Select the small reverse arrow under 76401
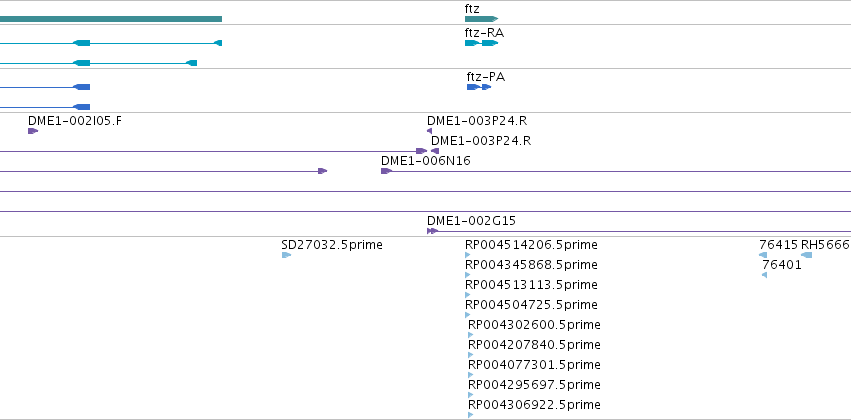Image resolution: width=851 pixels, height=420 pixels. point(764,275)
